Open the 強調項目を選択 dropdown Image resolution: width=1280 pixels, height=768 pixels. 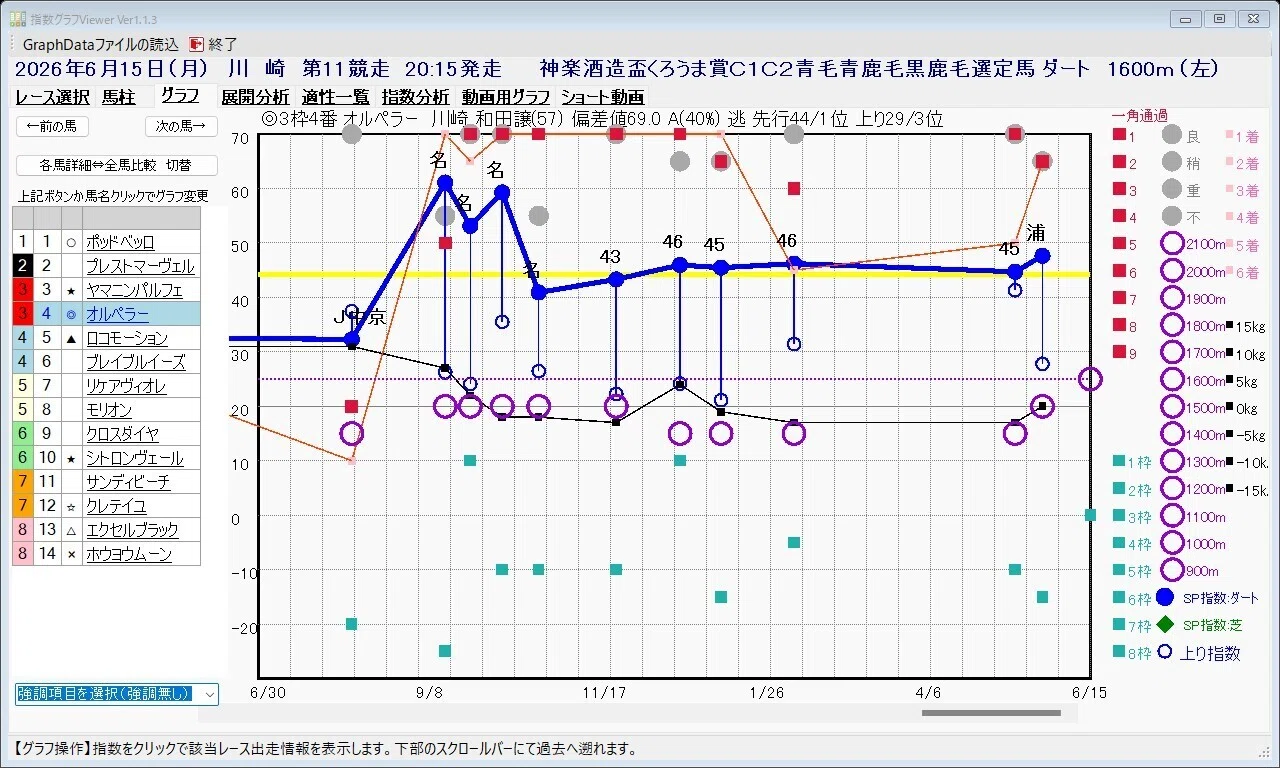(x=116, y=693)
